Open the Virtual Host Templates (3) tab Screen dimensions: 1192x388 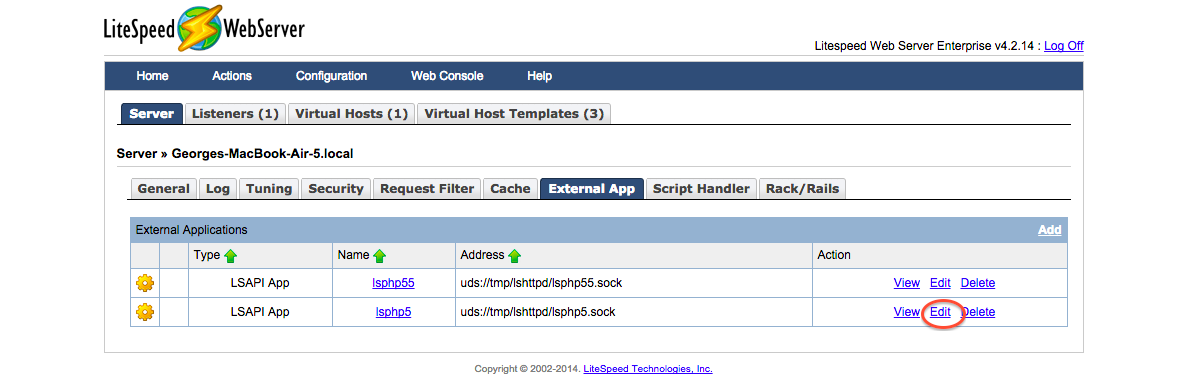pos(515,114)
